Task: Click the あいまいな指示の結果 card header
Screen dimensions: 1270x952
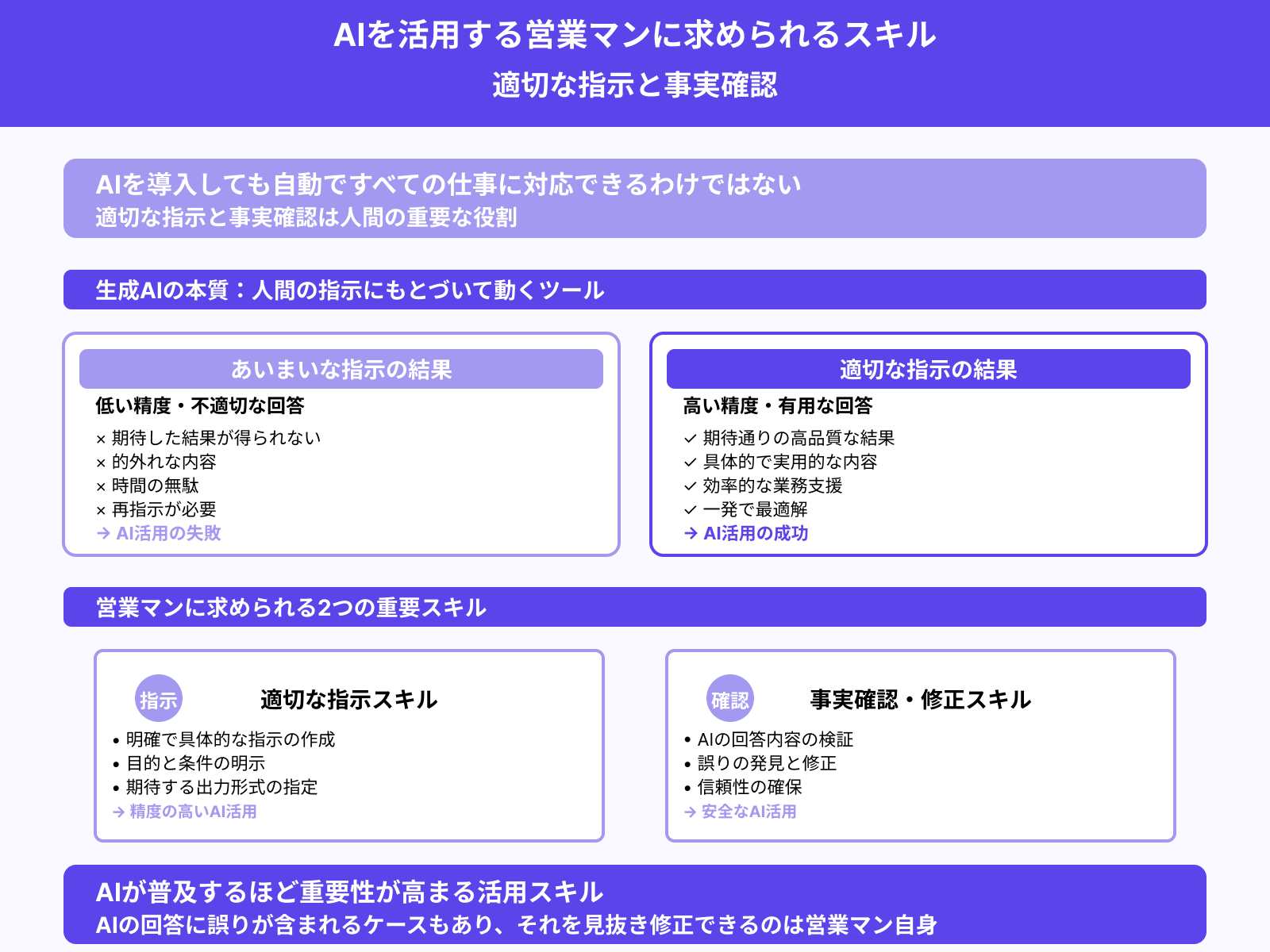Action: pos(341,369)
